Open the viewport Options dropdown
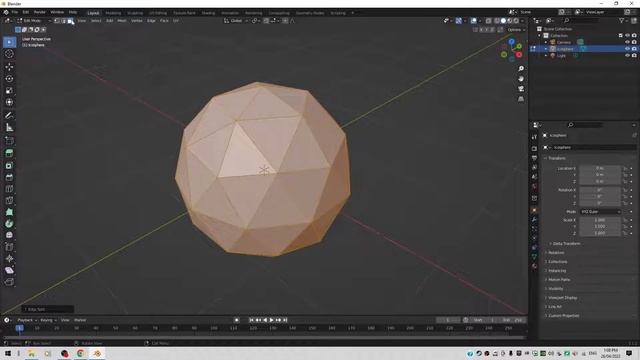 coord(515,30)
